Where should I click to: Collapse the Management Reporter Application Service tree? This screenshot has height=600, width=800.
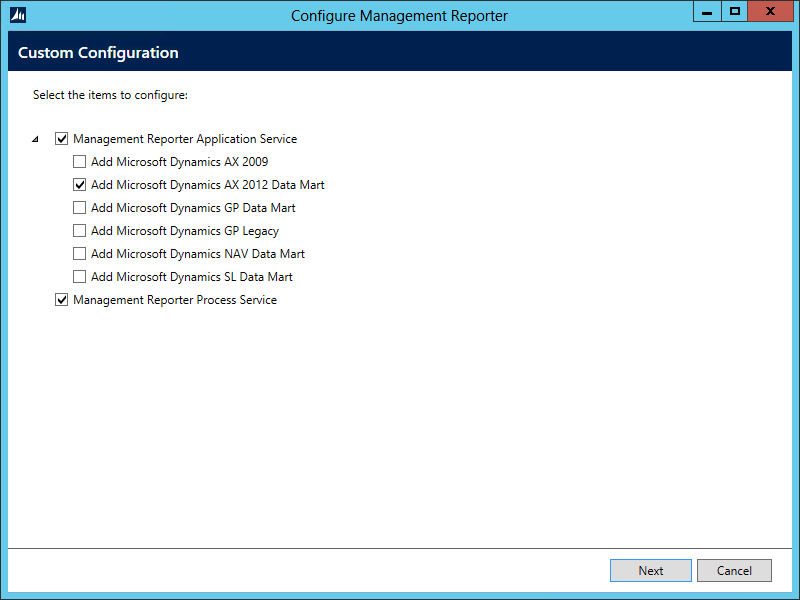coord(35,138)
